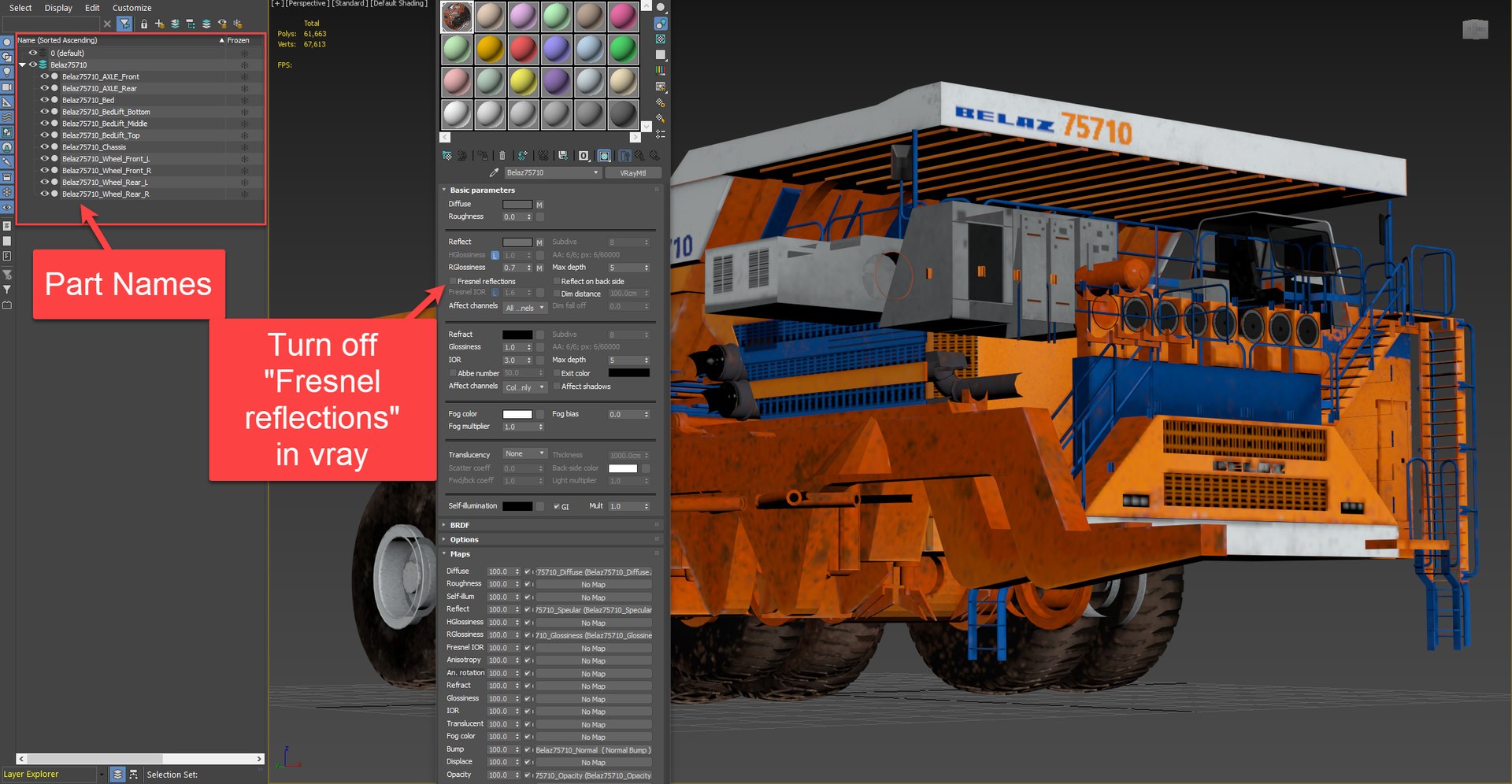Click Display Cameras filter icon

(x=7, y=87)
